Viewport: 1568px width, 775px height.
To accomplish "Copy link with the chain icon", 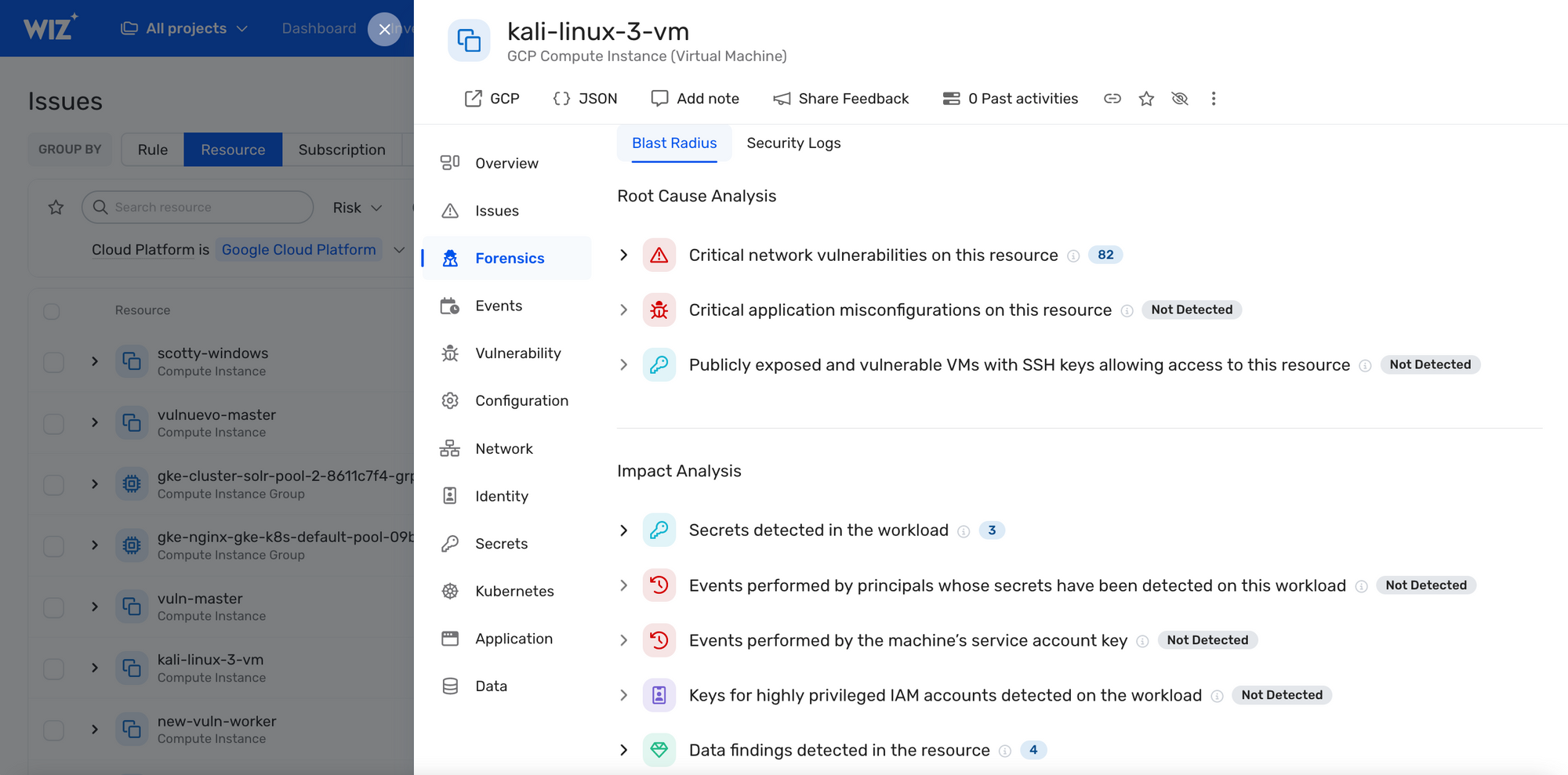I will point(1112,99).
